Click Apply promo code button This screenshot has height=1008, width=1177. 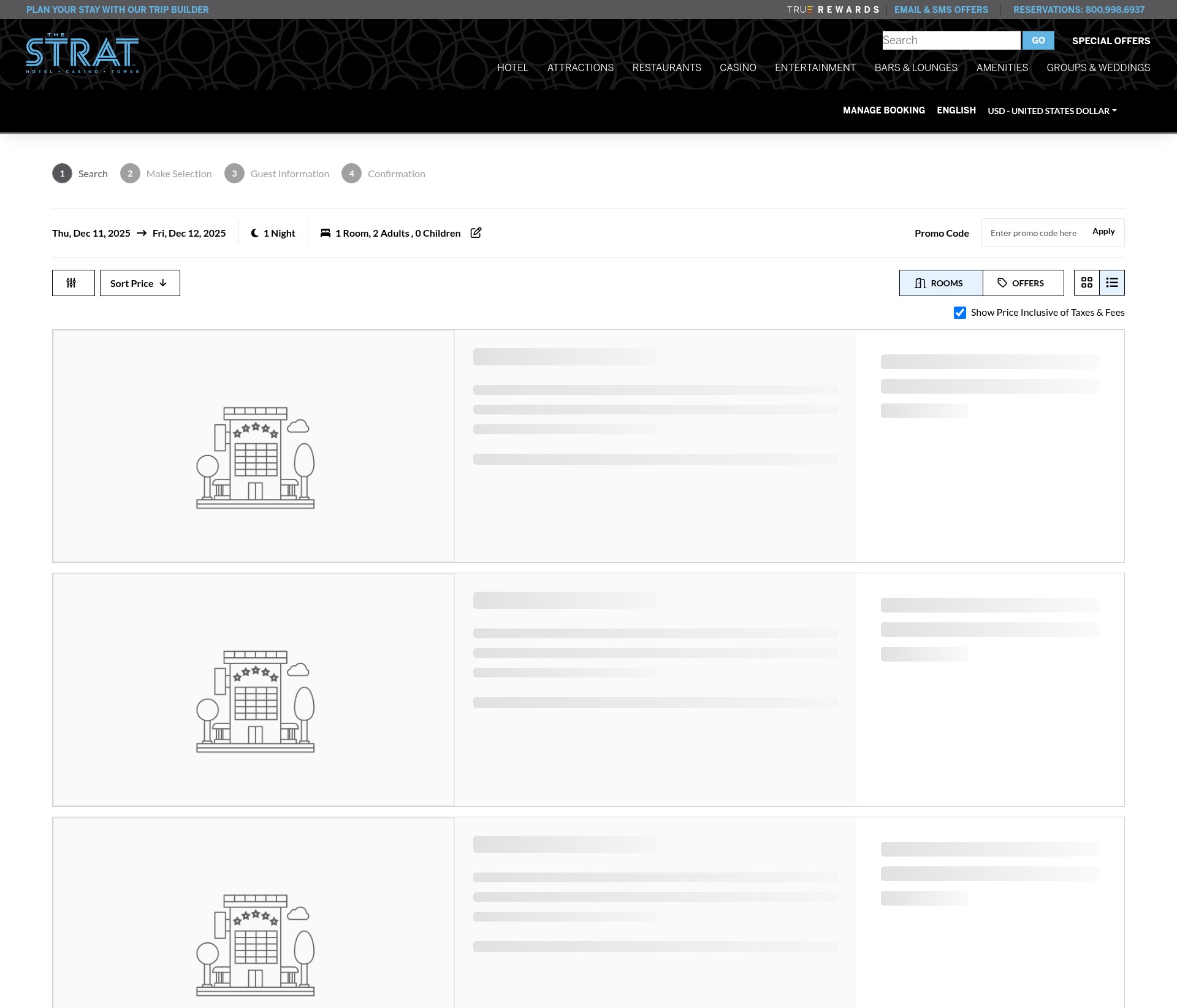(x=1103, y=232)
